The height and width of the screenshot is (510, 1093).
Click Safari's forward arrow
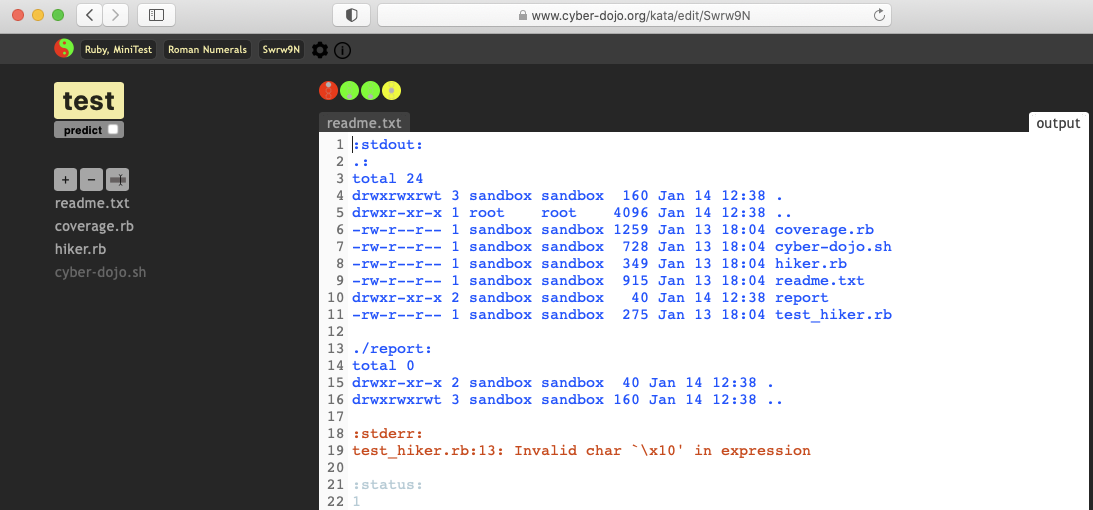[x=115, y=15]
